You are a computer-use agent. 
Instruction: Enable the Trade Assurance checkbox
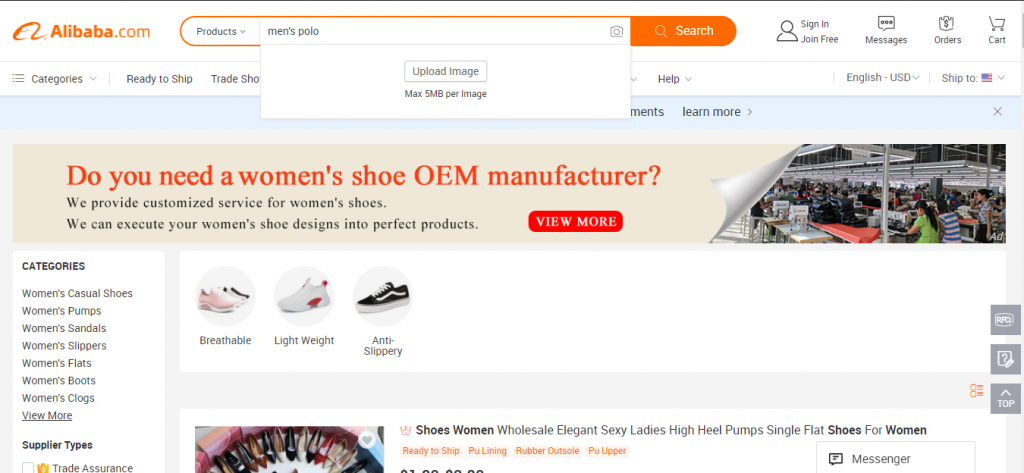click(28, 468)
